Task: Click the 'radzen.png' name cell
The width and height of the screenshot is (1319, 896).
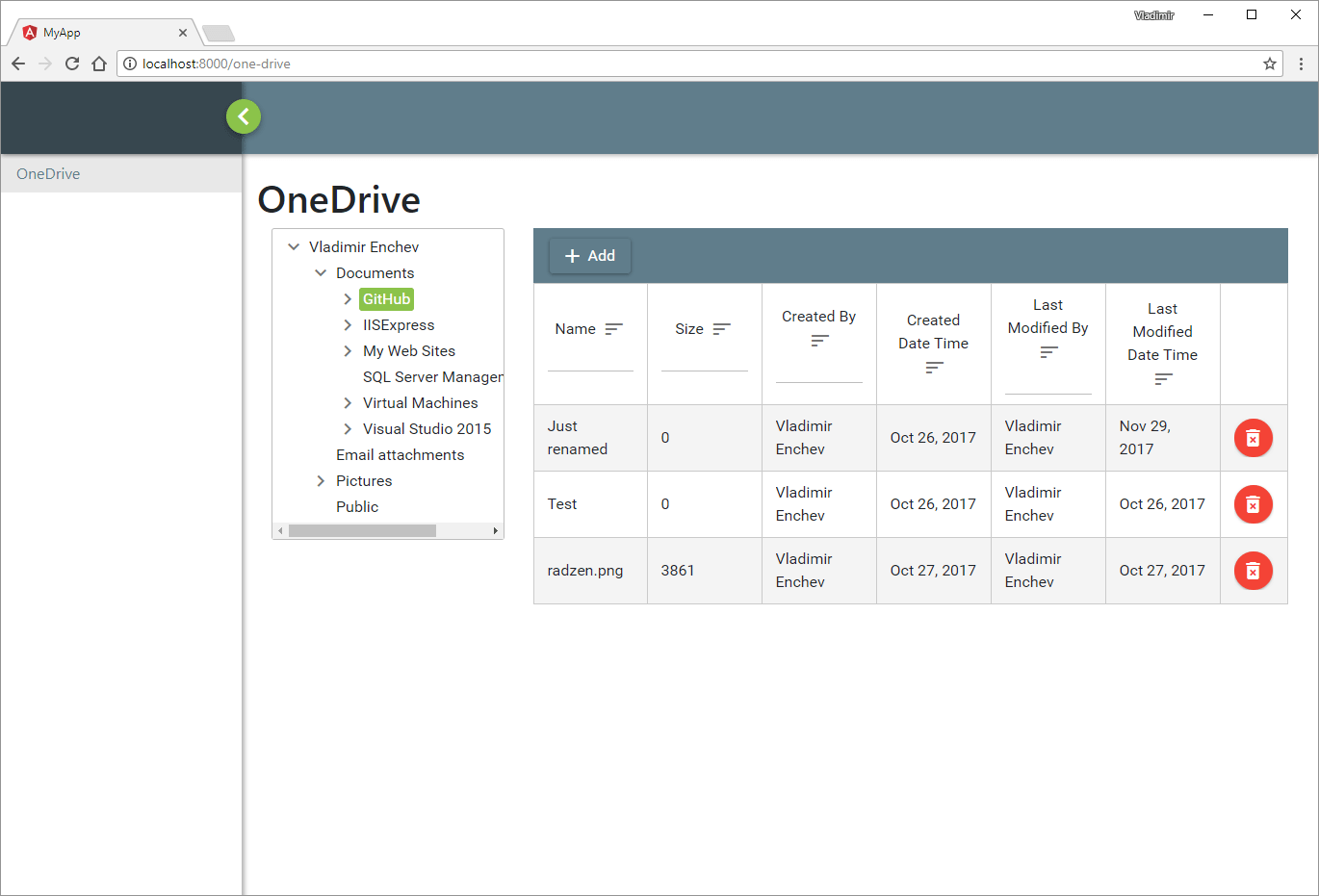Action: 590,571
